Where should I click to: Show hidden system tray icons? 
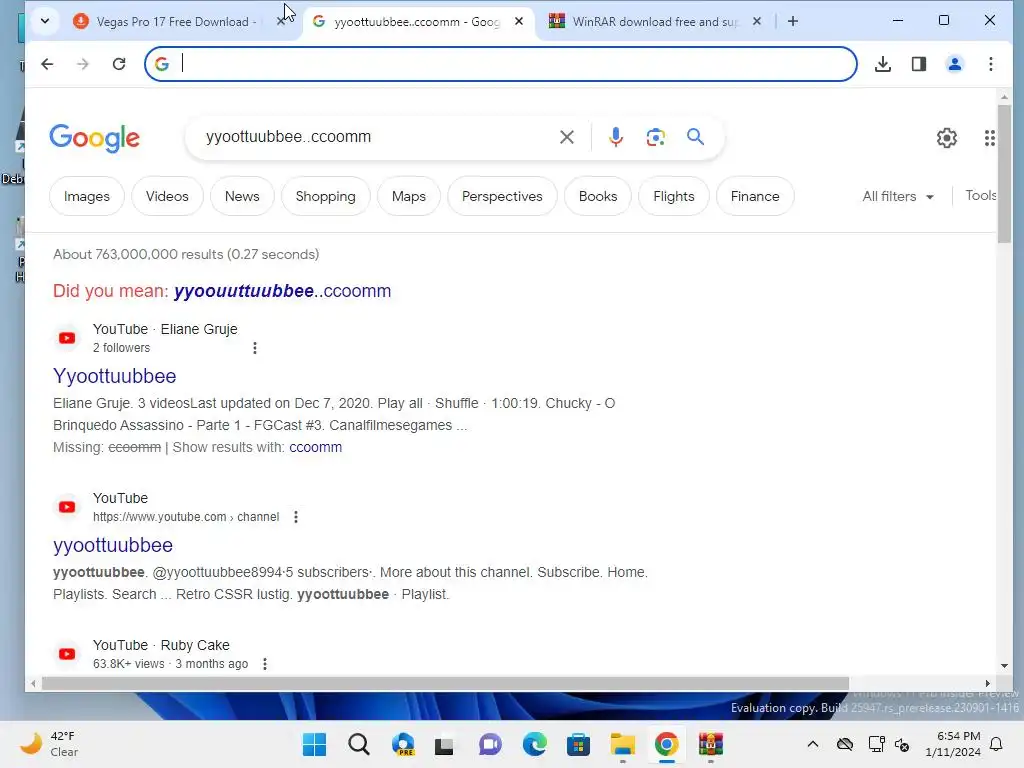click(813, 744)
